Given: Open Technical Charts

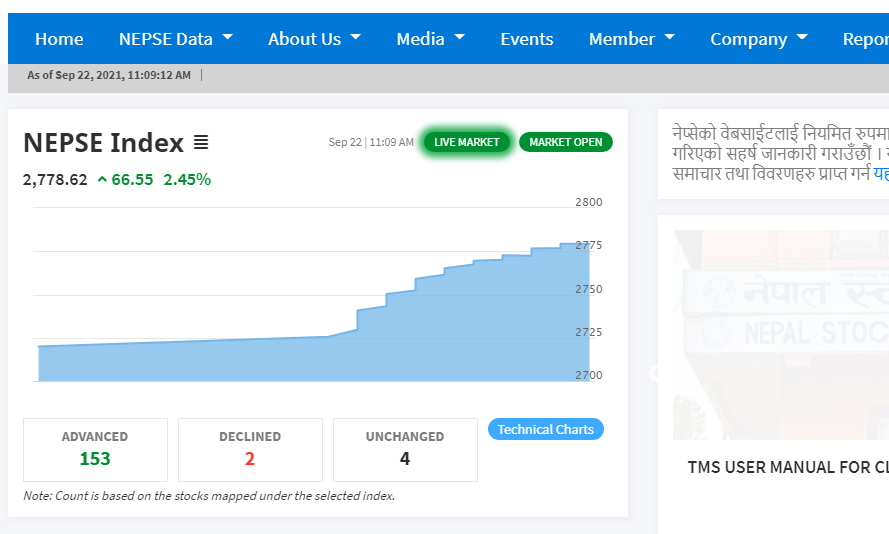Looking at the screenshot, I should coord(545,430).
